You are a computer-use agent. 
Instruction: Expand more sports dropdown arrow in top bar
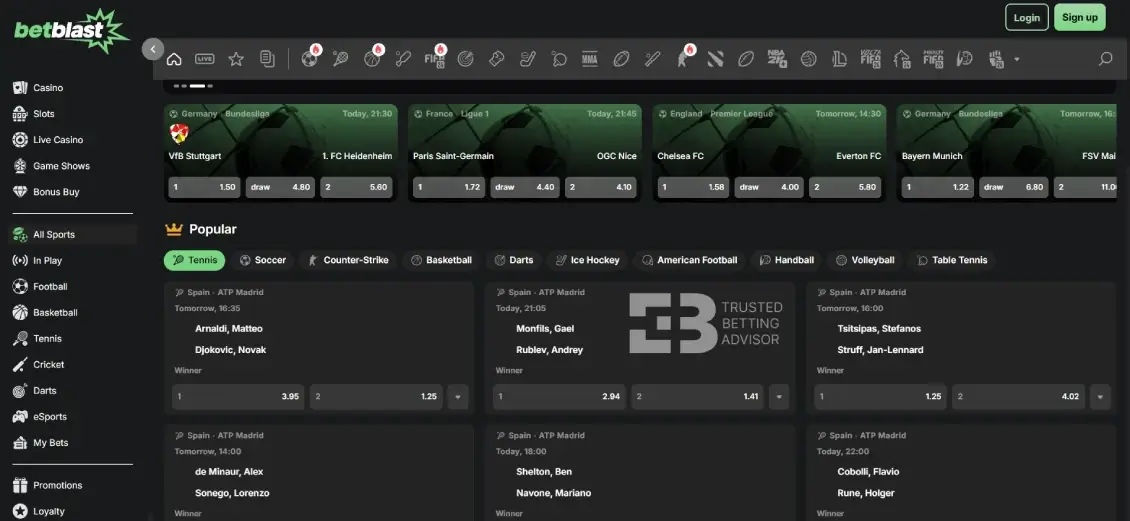tap(1017, 59)
